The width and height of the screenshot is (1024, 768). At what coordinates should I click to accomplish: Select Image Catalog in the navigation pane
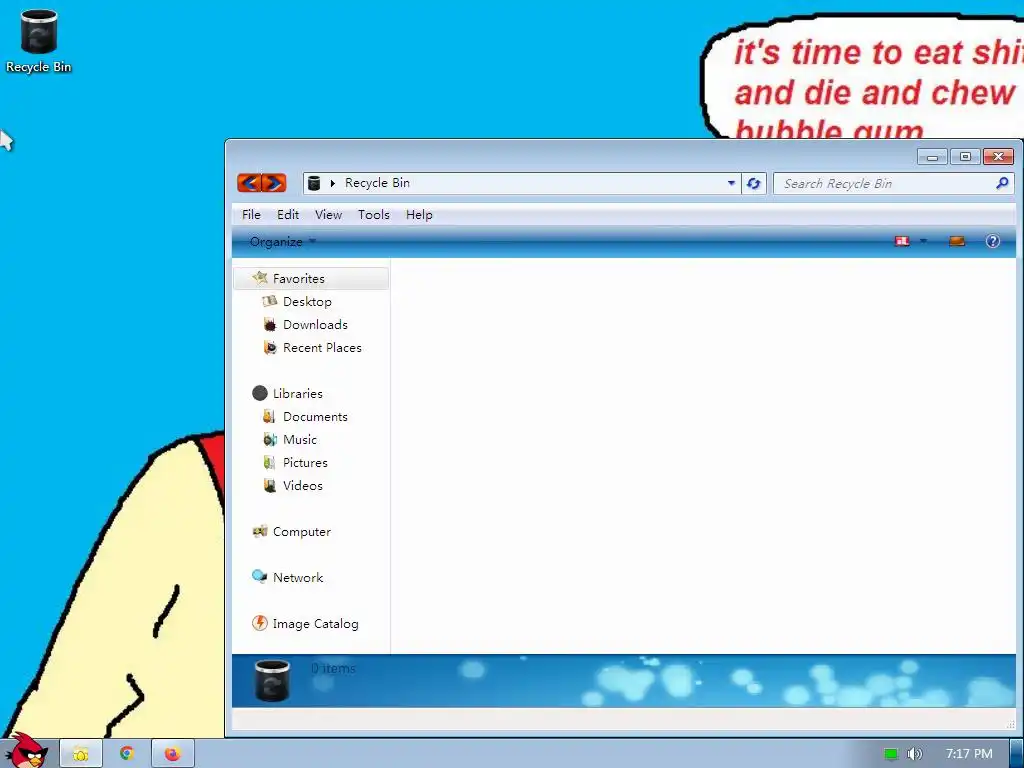click(315, 624)
